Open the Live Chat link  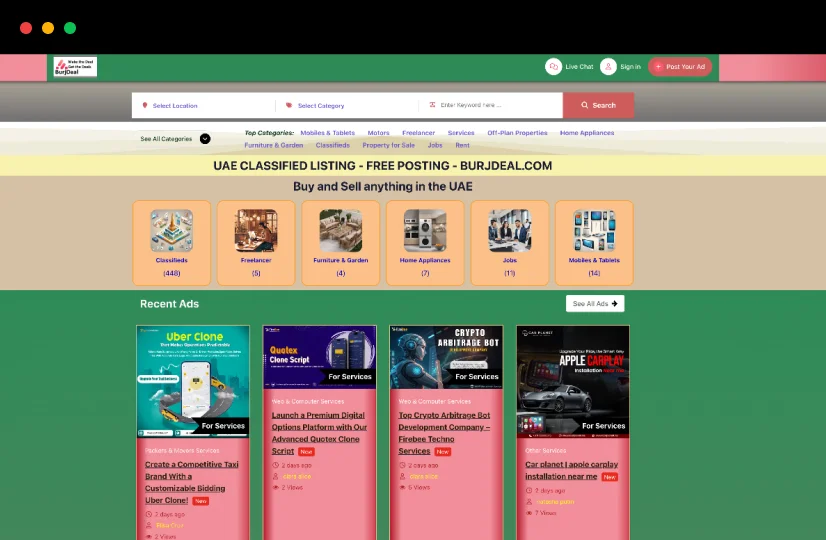(579, 67)
